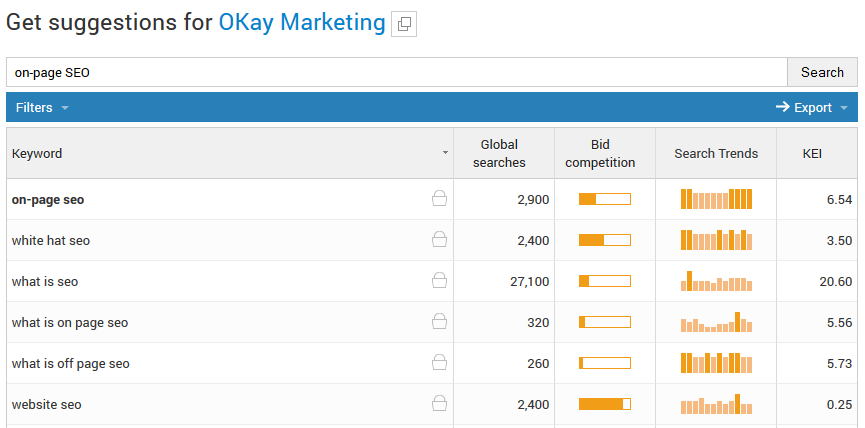Add website seo keyword to basket
Viewport: 865px width, 428px height.
[439, 403]
